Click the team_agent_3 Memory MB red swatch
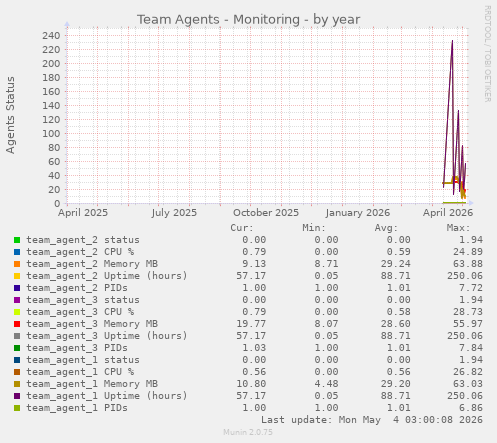The image size is (497, 443). [x=17, y=324]
